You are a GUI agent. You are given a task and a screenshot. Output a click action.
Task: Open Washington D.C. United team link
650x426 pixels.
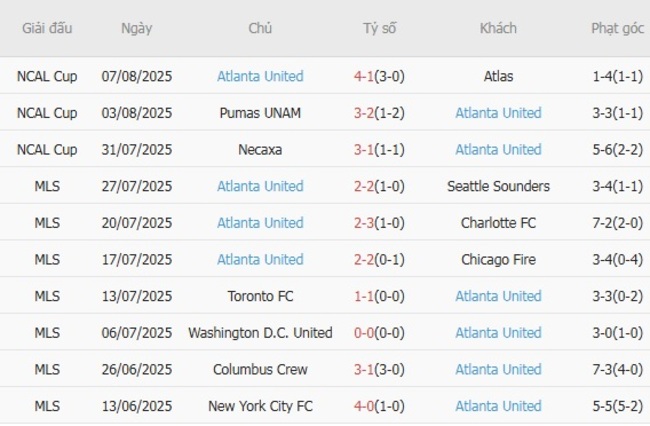point(260,333)
